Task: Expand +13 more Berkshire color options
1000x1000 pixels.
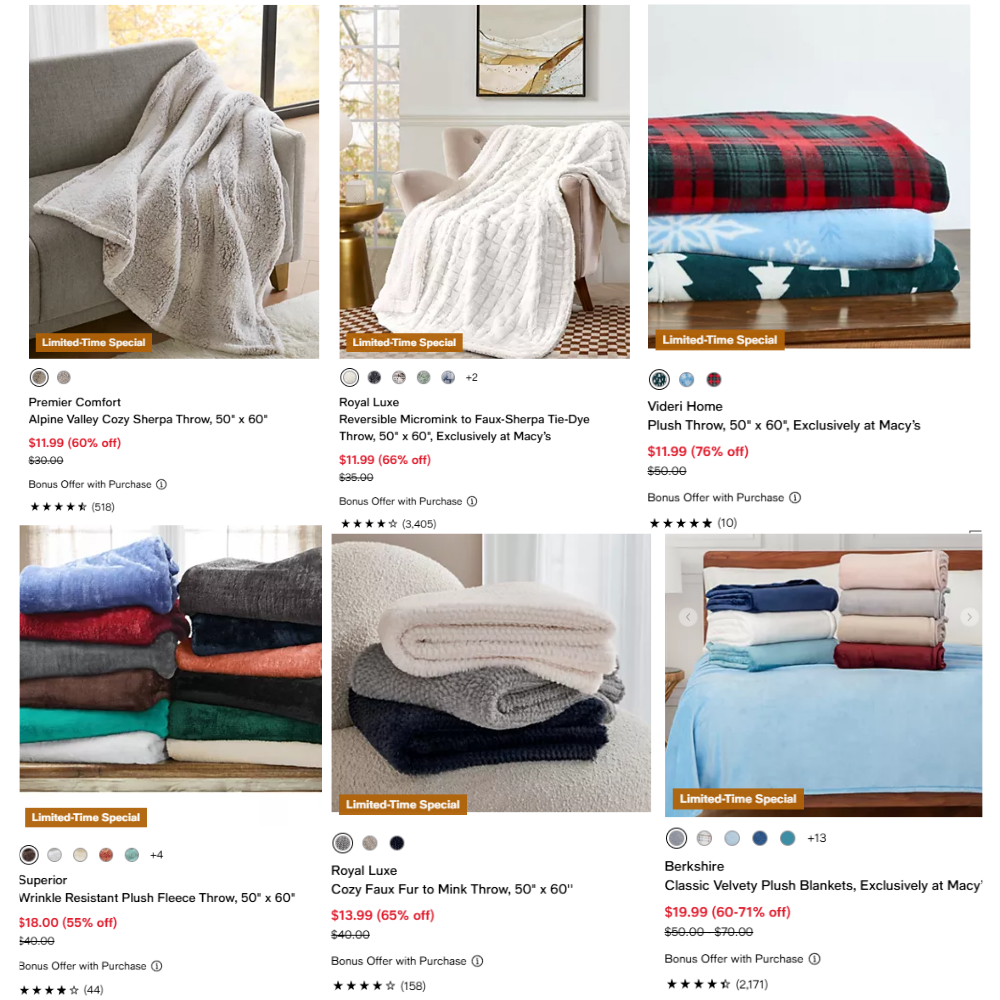Action: 816,838
